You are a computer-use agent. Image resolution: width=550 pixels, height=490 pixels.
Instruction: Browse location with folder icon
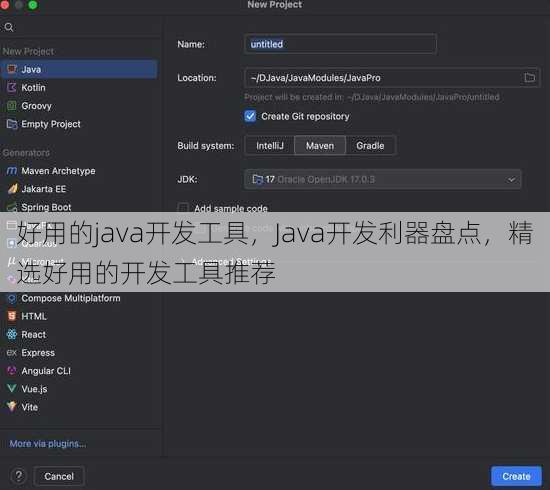pyautogui.click(x=529, y=78)
